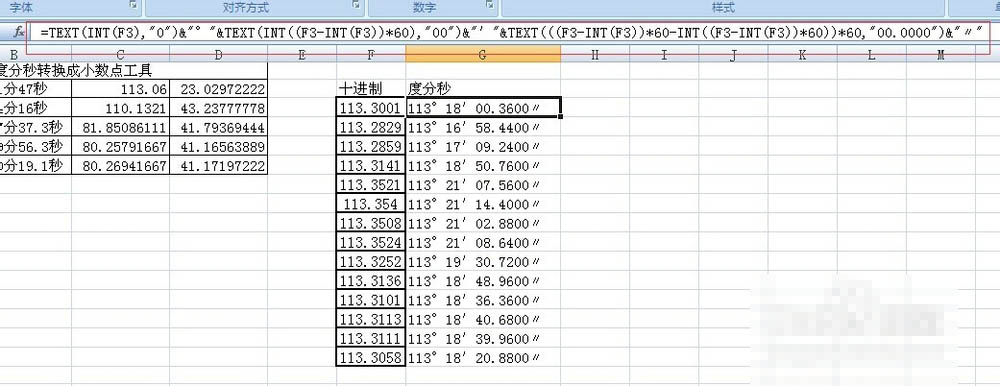Select cell containing 113.3136
This screenshot has width=1000, height=386.
(x=371, y=280)
